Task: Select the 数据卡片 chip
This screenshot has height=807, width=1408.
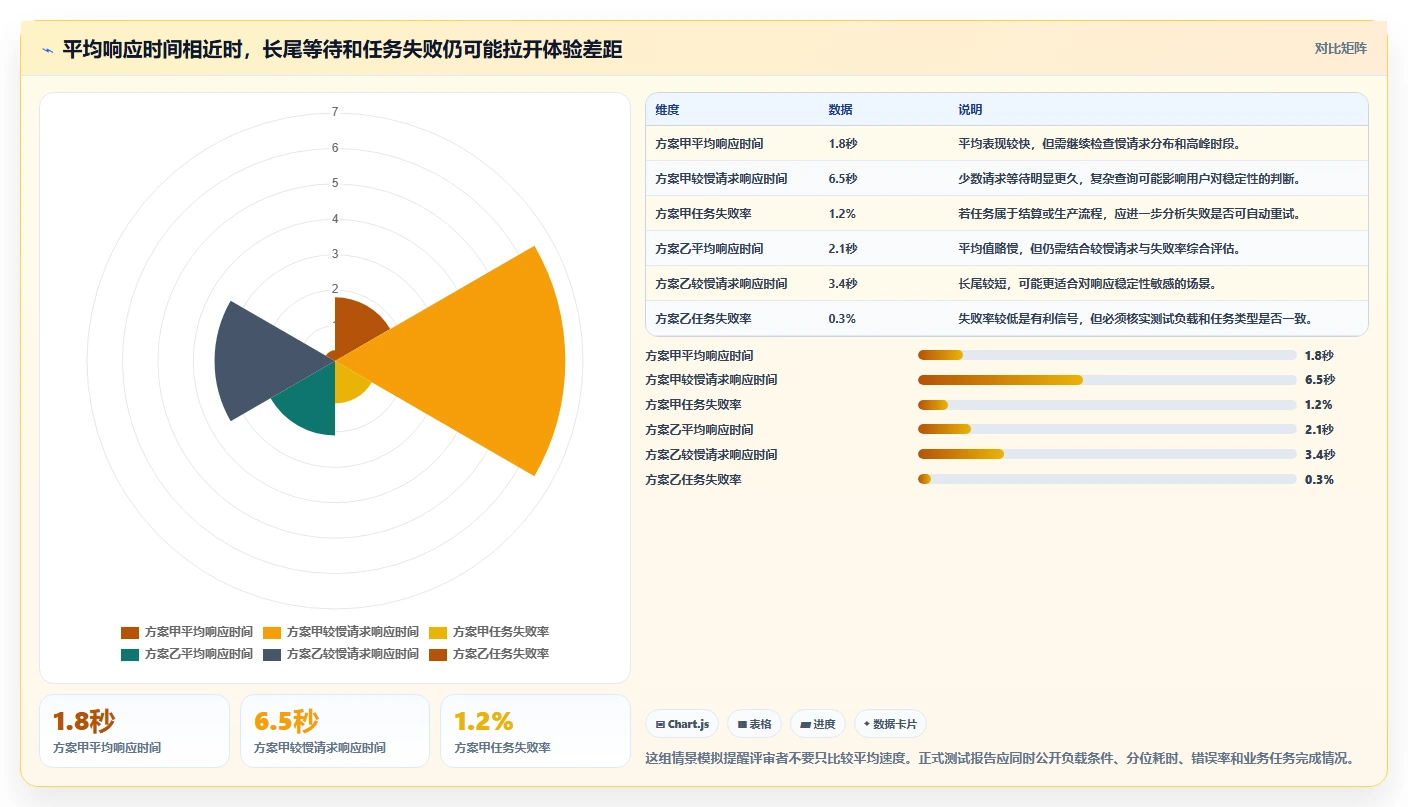Action: 890,724
